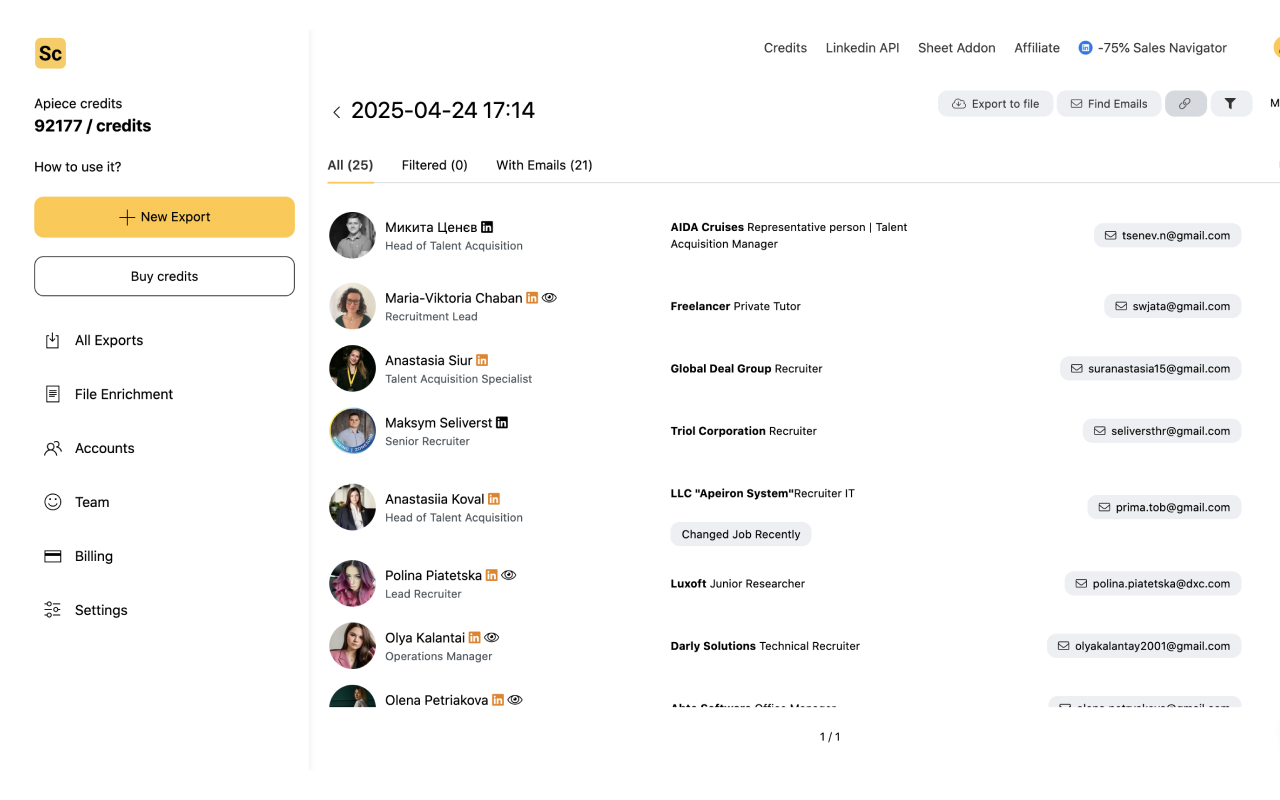Toggle eye icon for Olya Kalantai
The width and height of the screenshot is (1280, 800).
coord(492,637)
